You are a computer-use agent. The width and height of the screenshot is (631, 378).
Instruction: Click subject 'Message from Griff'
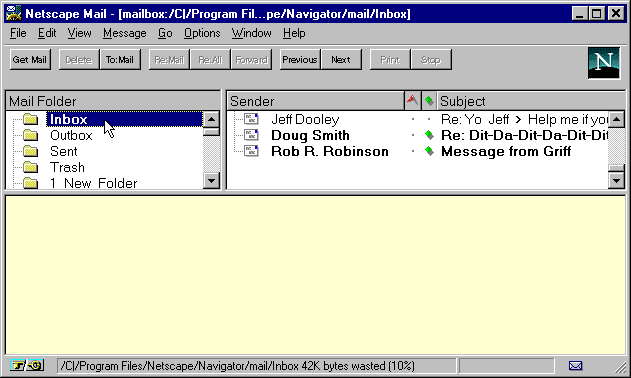tap(506, 151)
